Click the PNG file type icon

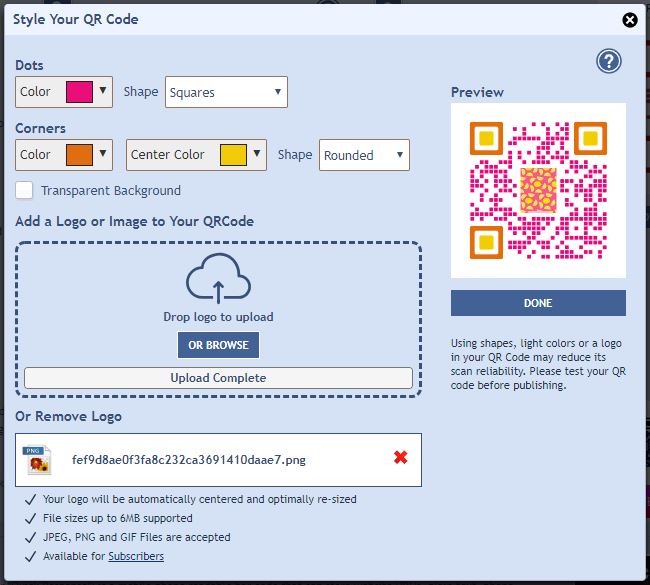point(37,459)
